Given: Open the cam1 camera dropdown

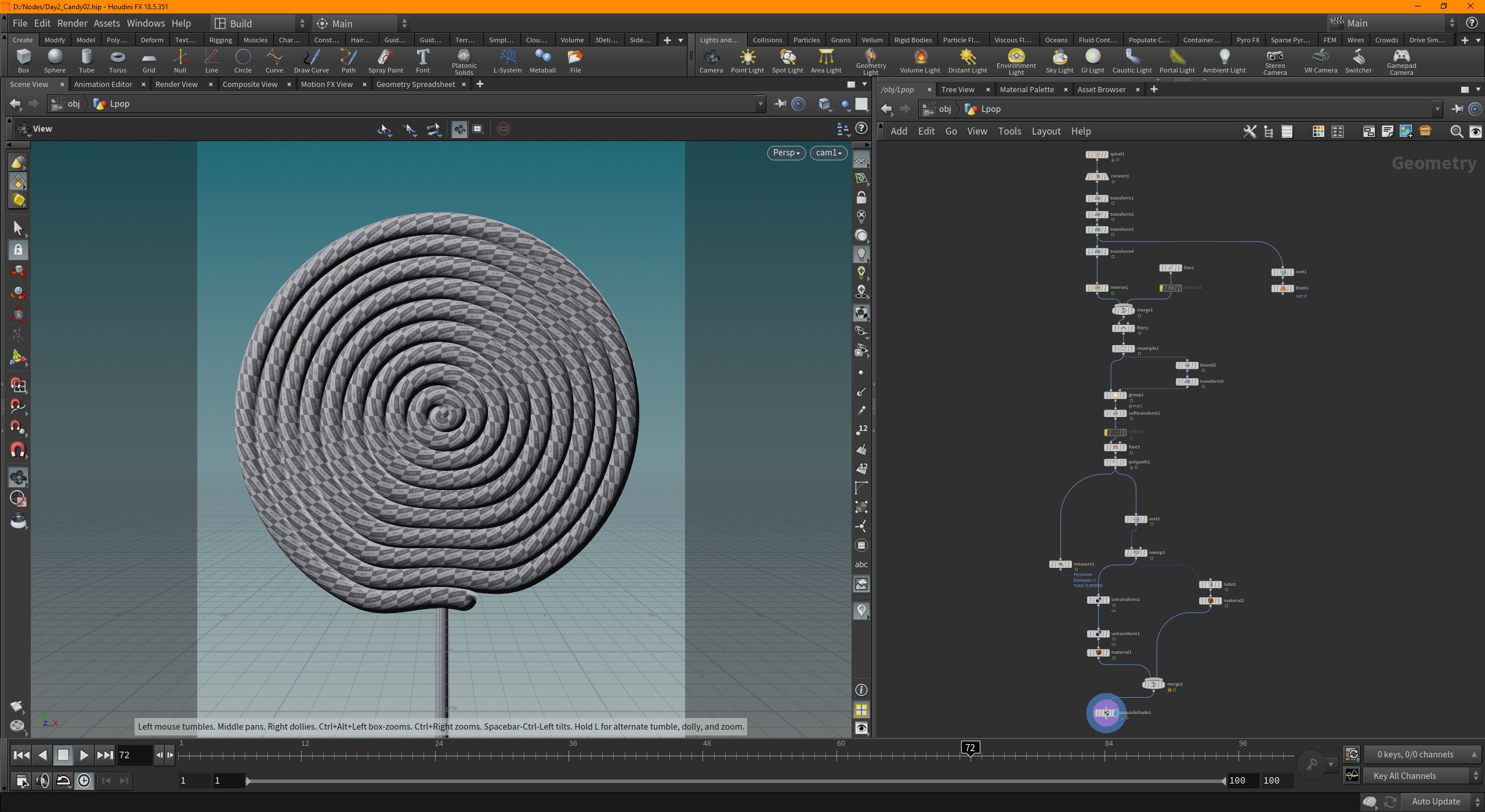Looking at the screenshot, I should [x=828, y=153].
